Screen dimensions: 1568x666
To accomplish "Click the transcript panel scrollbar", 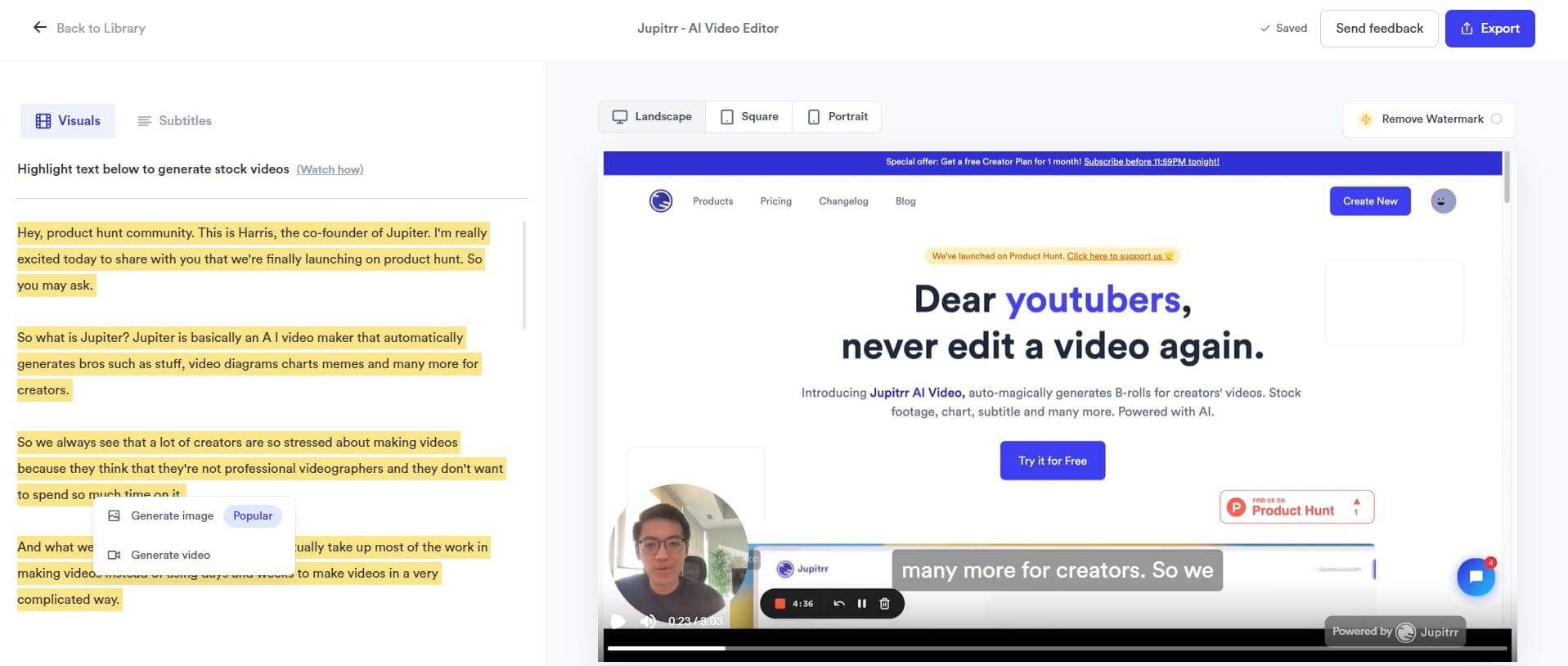I will [x=523, y=275].
